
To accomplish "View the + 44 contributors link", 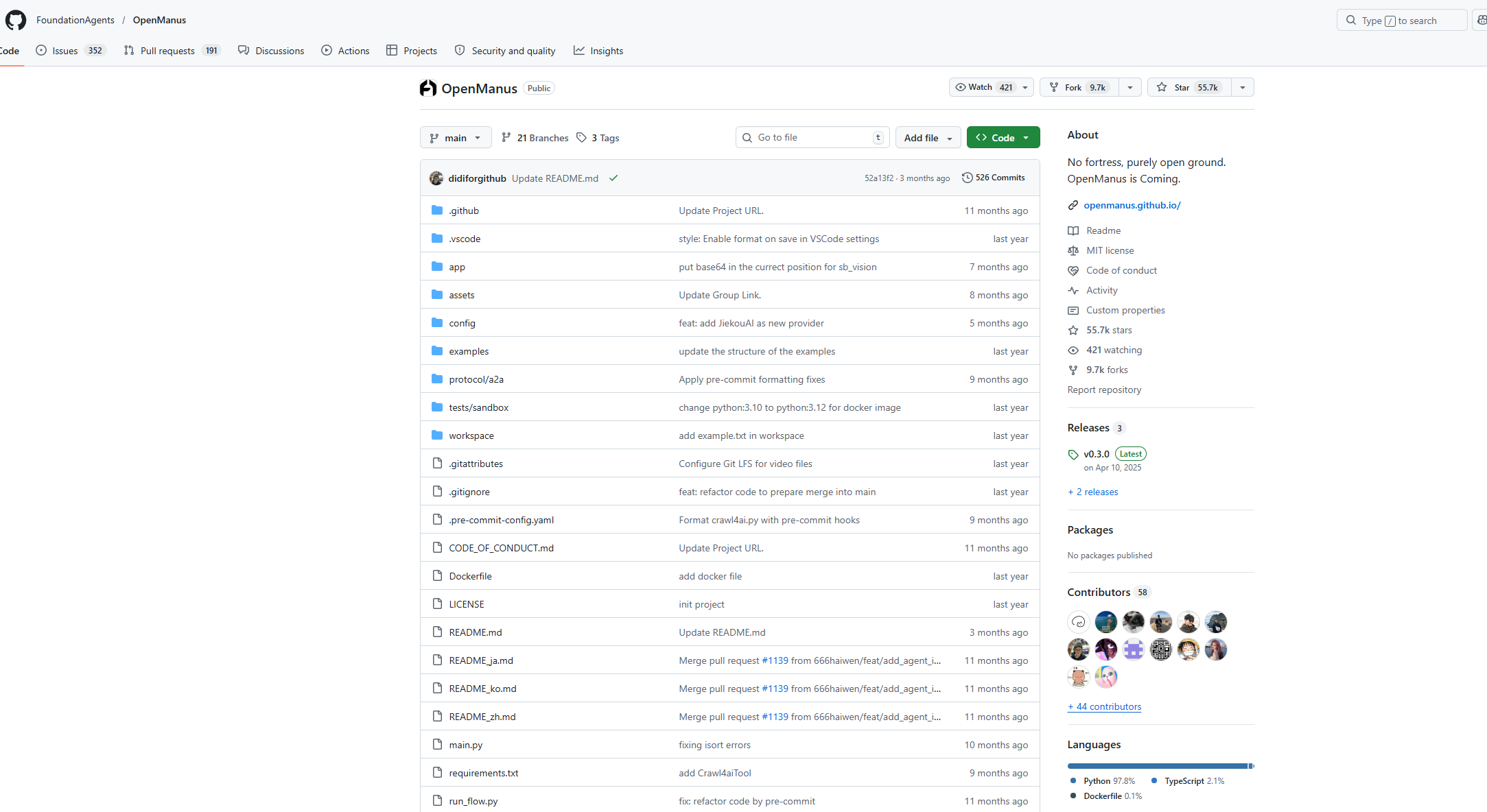I will click(x=1105, y=706).
